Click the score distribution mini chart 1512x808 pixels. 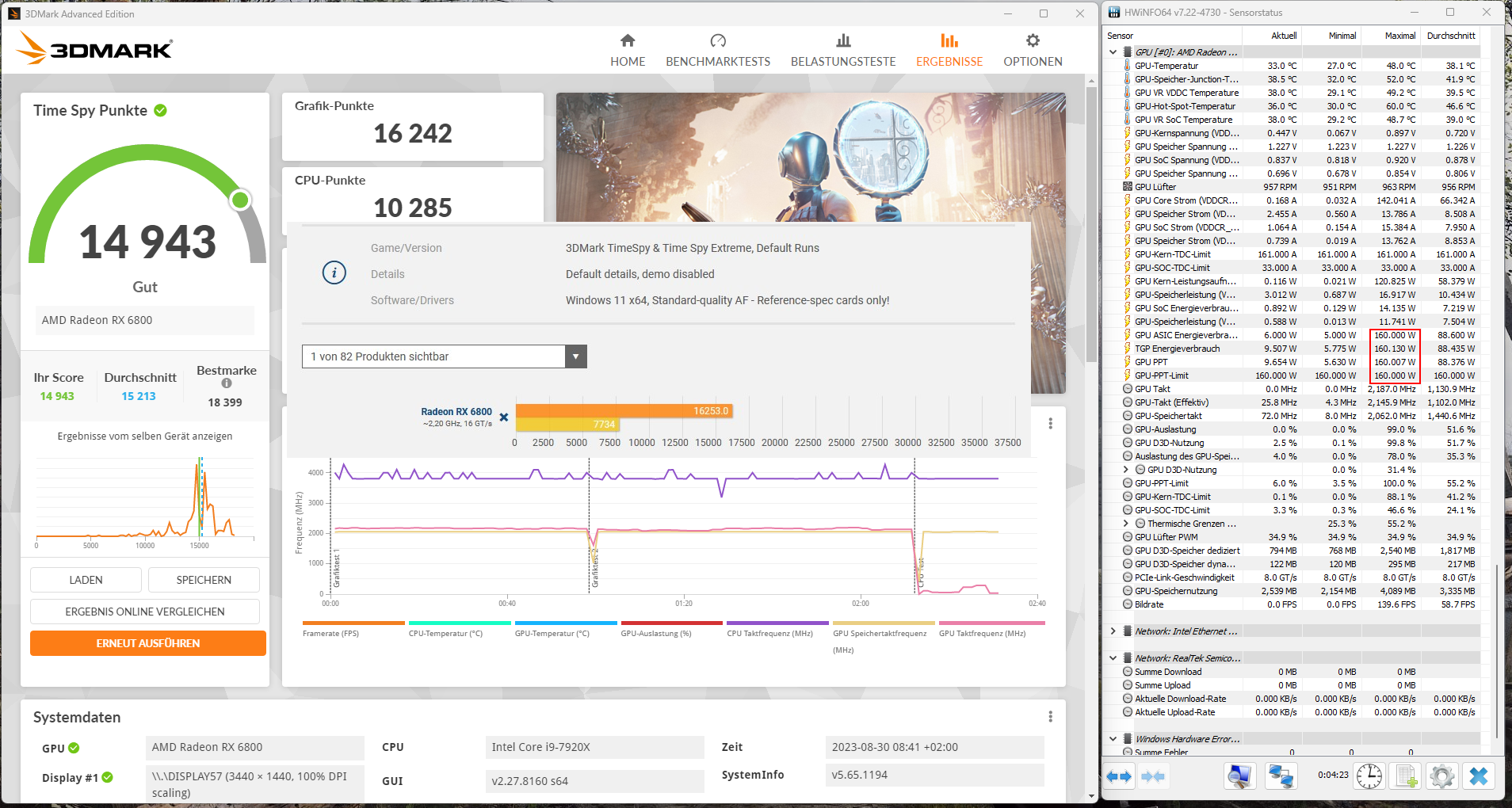145,501
